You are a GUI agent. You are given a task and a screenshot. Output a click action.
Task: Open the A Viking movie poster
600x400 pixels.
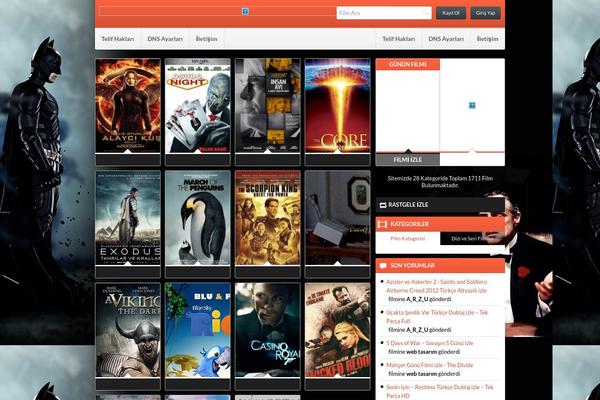128,330
